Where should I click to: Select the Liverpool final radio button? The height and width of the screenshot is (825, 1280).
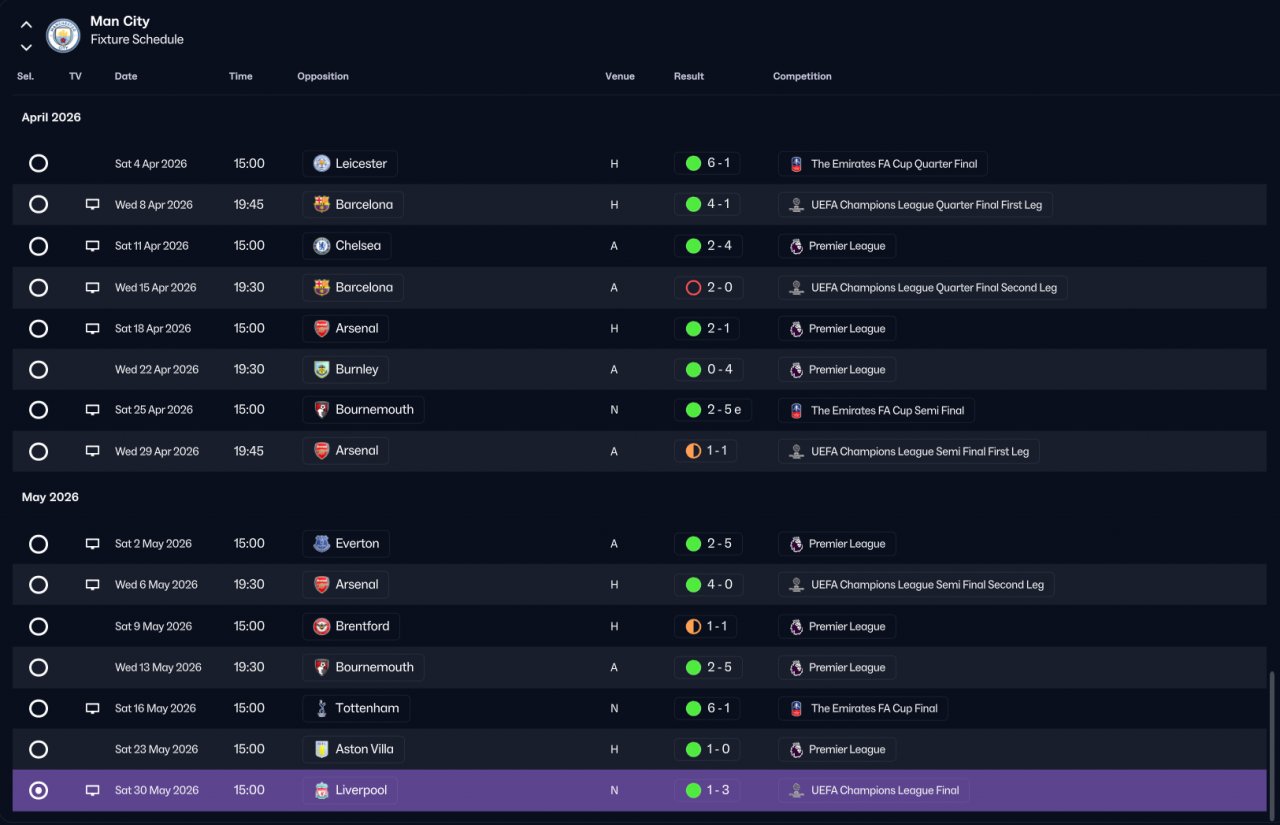(x=38, y=790)
